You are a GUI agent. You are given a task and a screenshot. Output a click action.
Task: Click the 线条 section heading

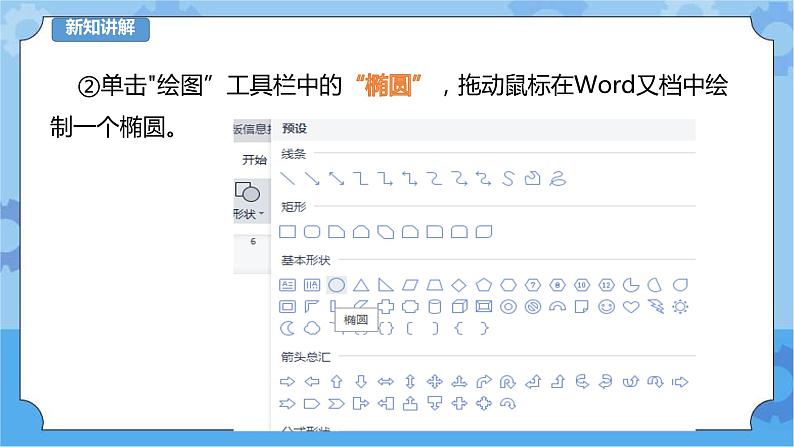[x=294, y=154]
